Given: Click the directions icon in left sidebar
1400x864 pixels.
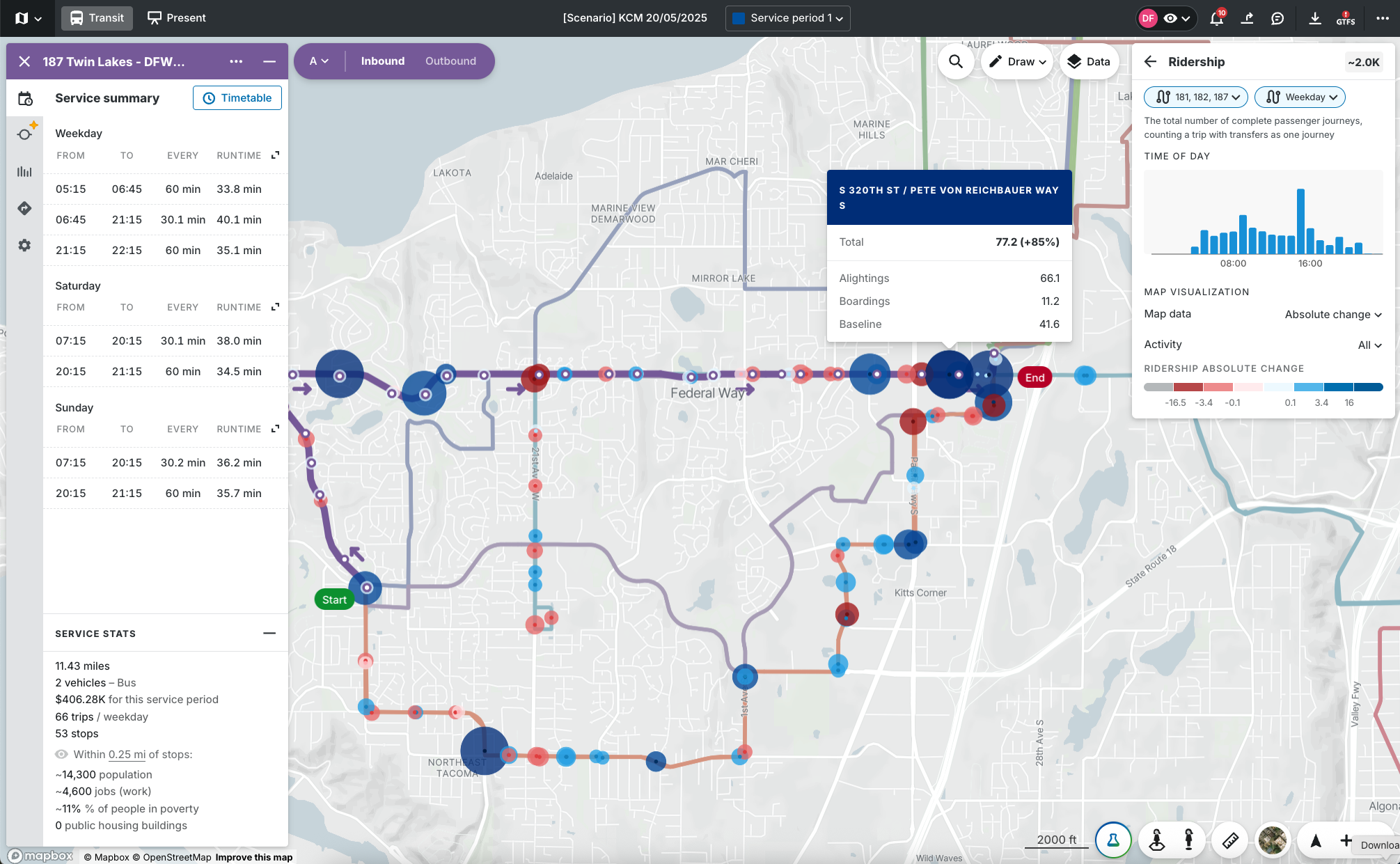Looking at the screenshot, I should (x=24, y=208).
